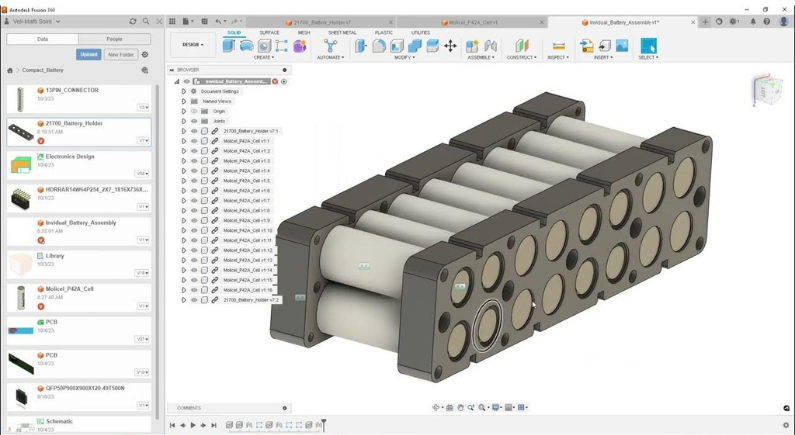The width and height of the screenshot is (795, 435).
Task: Expand the Document Settings tree node
Action: click(x=184, y=91)
